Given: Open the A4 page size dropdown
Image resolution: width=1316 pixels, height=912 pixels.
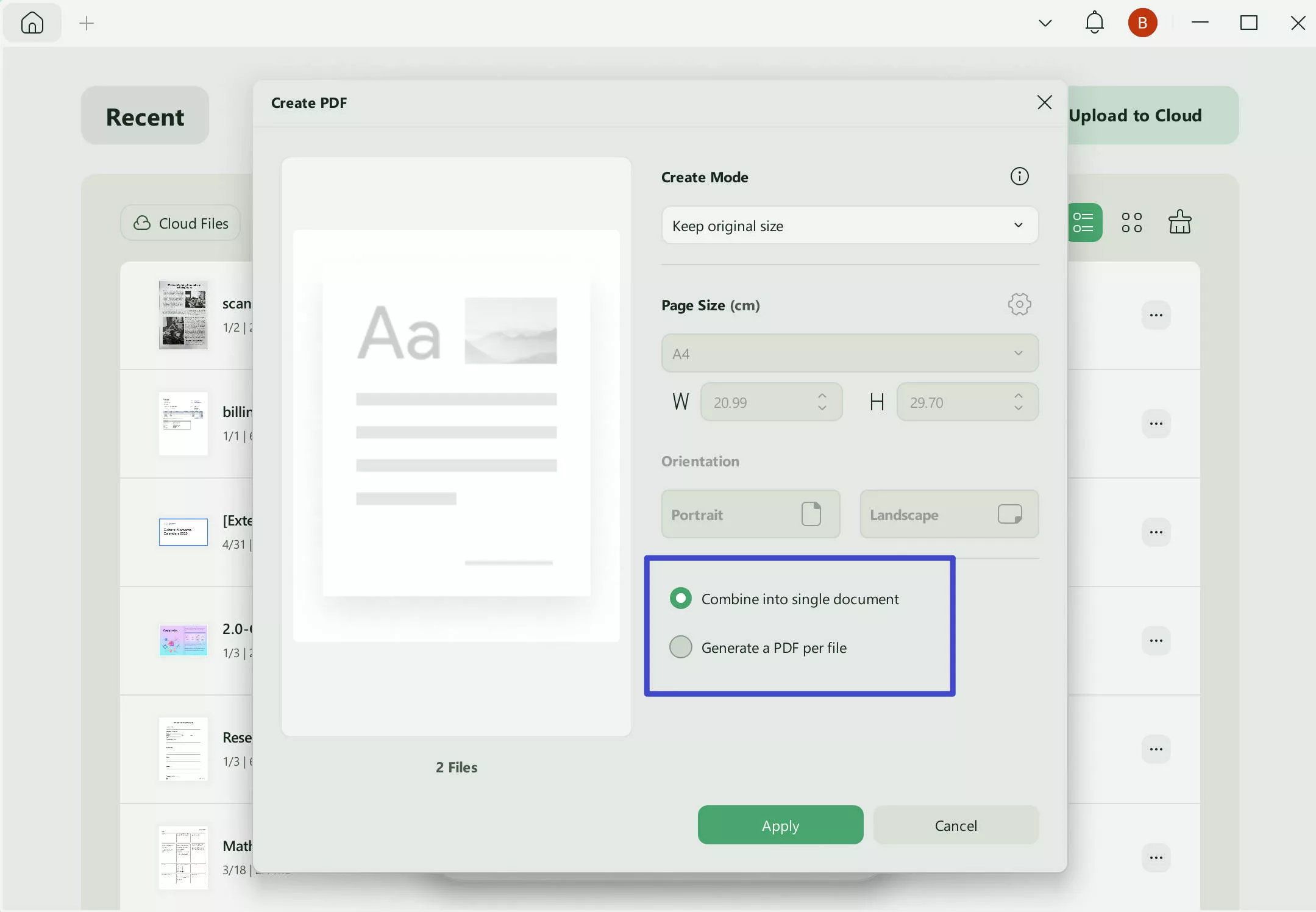Looking at the screenshot, I should 850,354.
